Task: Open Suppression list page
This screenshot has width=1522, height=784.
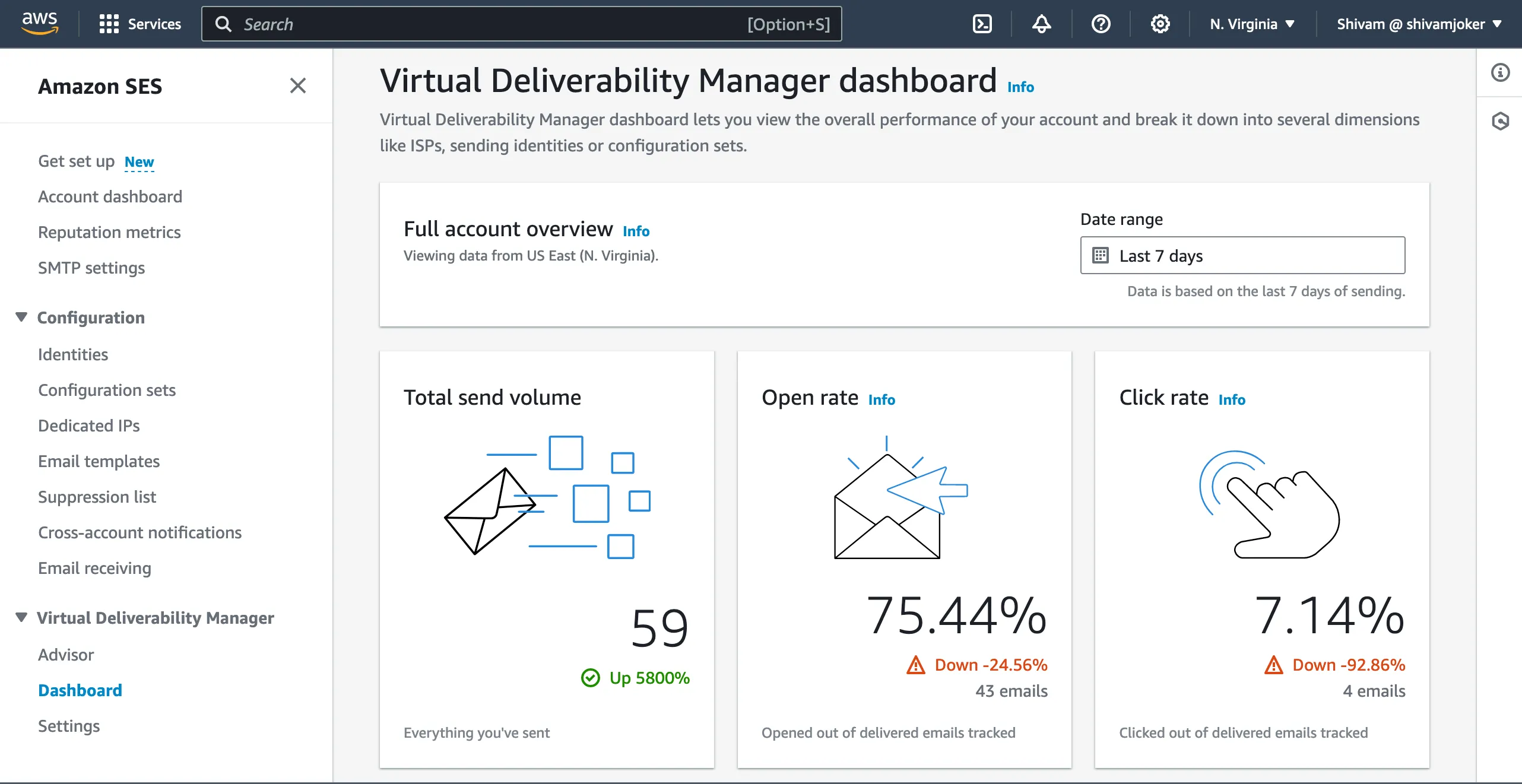Action: tap(97, 497)
